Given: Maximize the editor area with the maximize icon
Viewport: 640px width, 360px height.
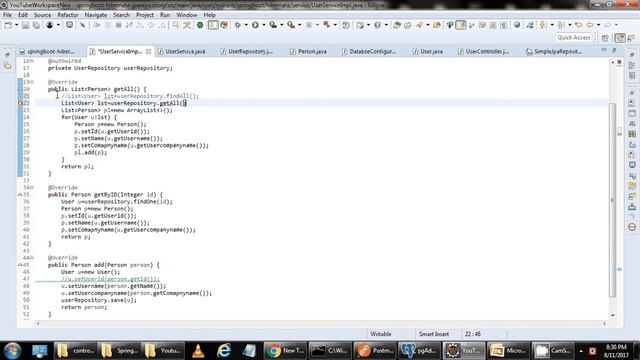Looking at the screenshot, I should [x=614, y=50].
